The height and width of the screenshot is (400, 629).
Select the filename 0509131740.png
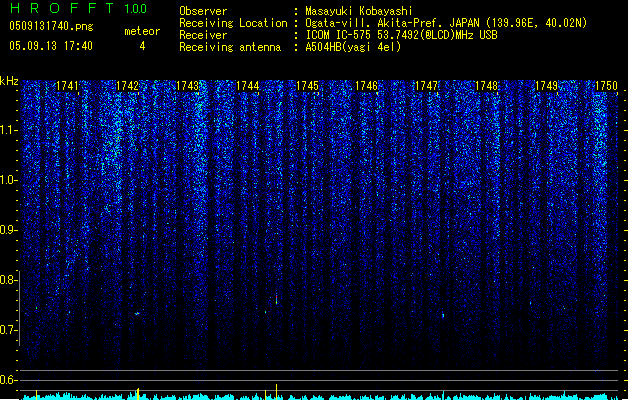pos(51,26)
